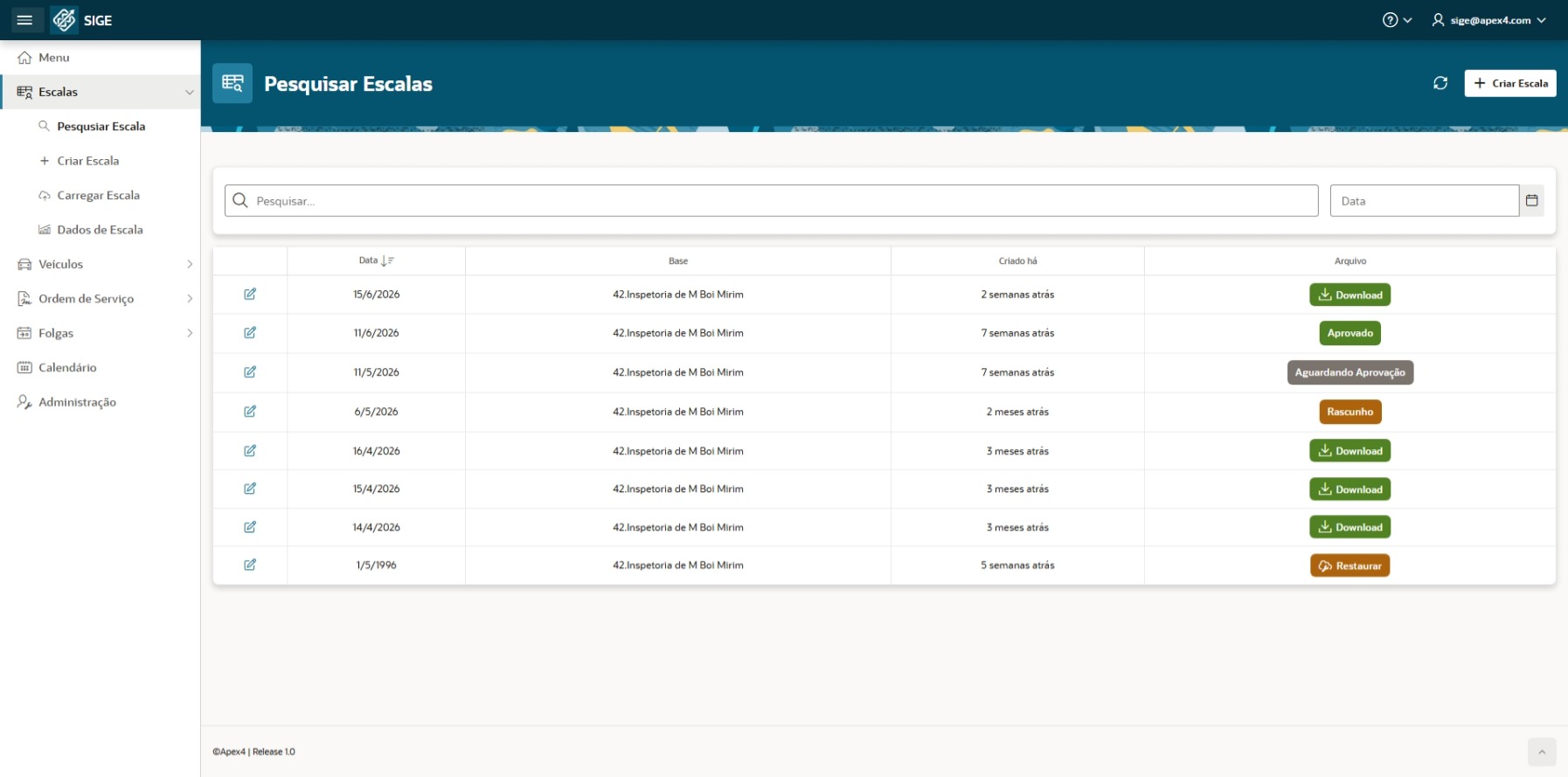Open the sige@apex4.com user dropdown
Viewport: 1568px width, 777px height.
tap(1488, 20)
